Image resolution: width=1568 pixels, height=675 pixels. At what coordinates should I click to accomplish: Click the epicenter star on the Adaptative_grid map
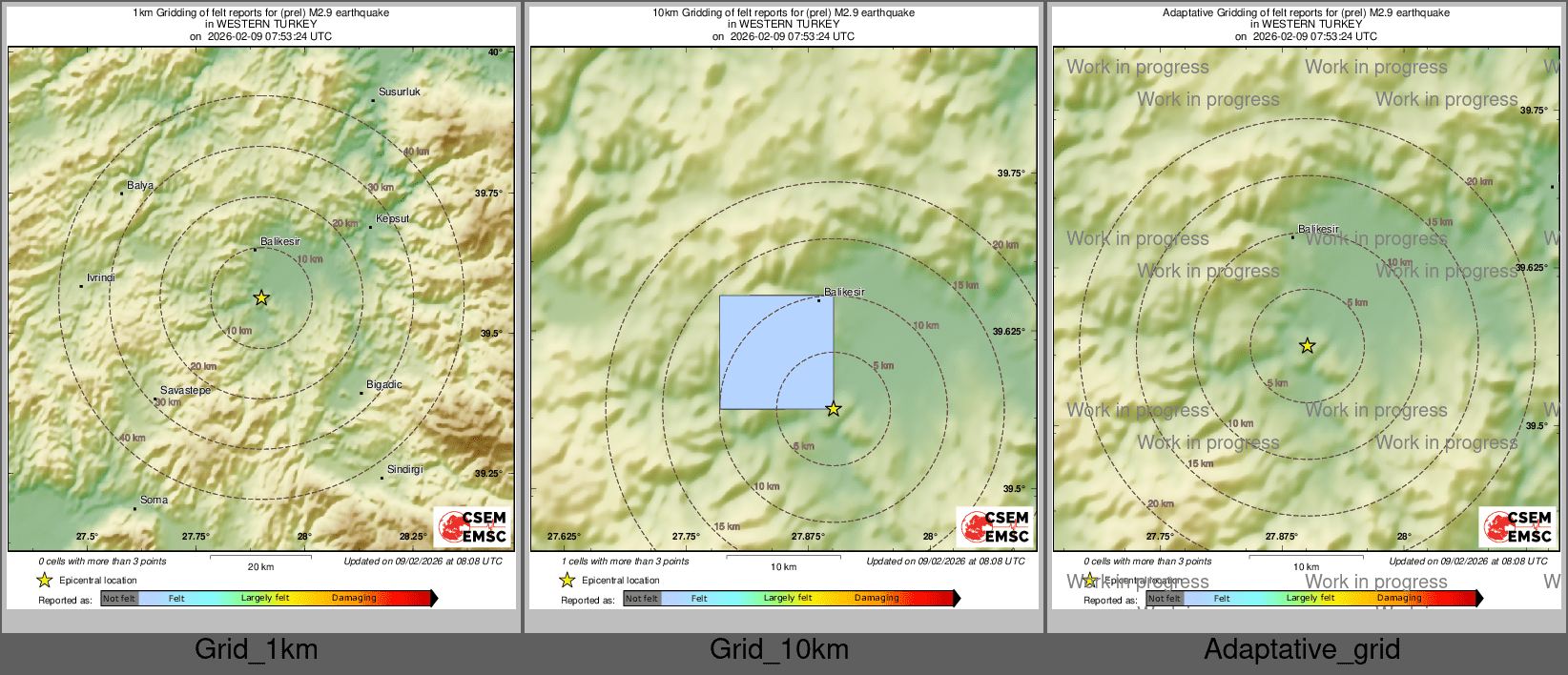(1307, 345)
